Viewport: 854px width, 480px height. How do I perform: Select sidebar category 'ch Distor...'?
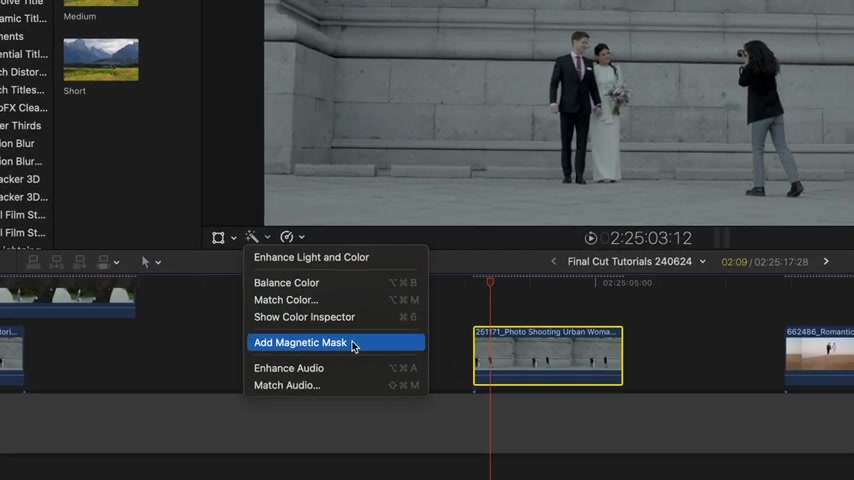[24, 72]
